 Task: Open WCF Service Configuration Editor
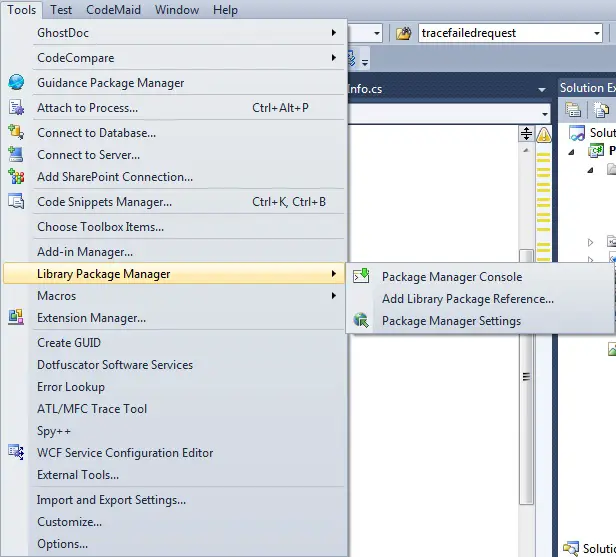tap(175, 453)
